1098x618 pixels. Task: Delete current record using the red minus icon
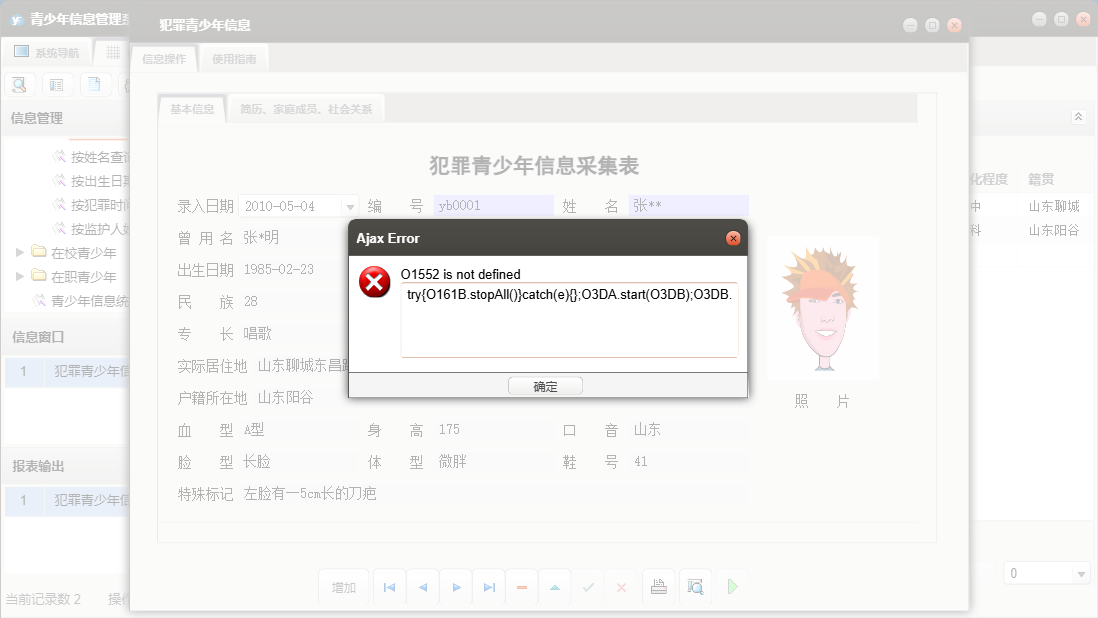(x=521, y=586)
